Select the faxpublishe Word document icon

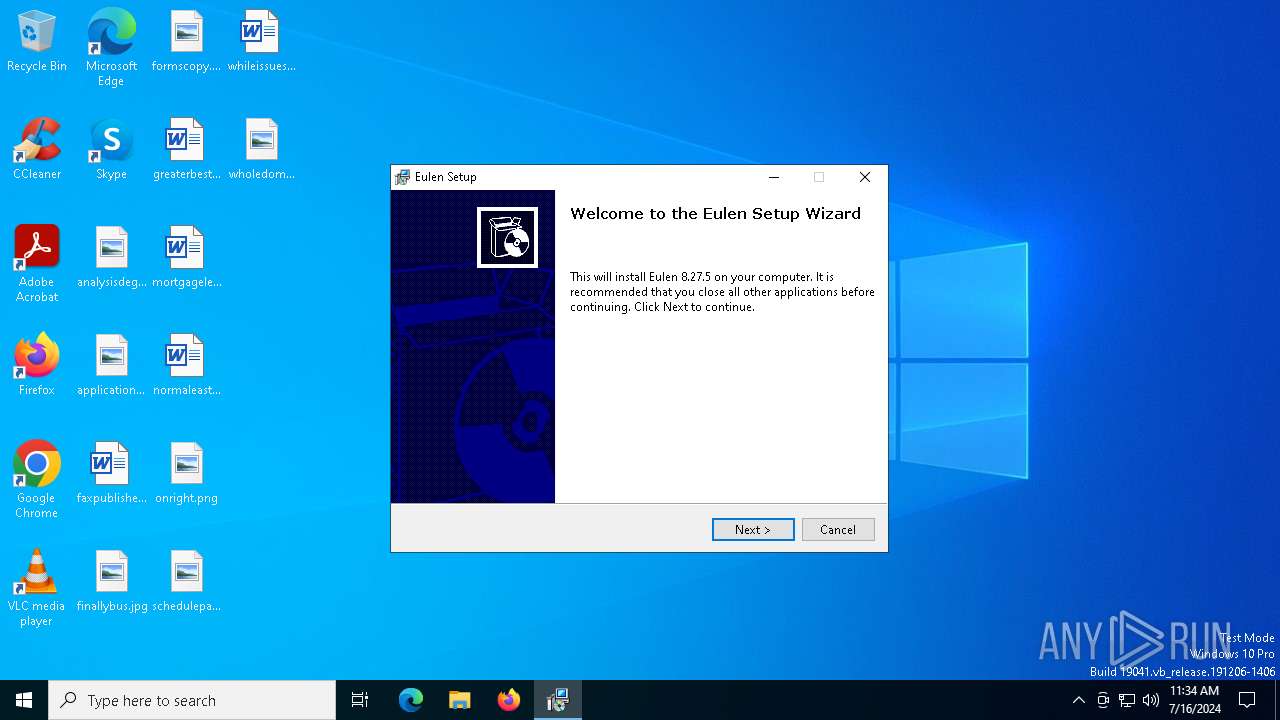click(111, 474)
